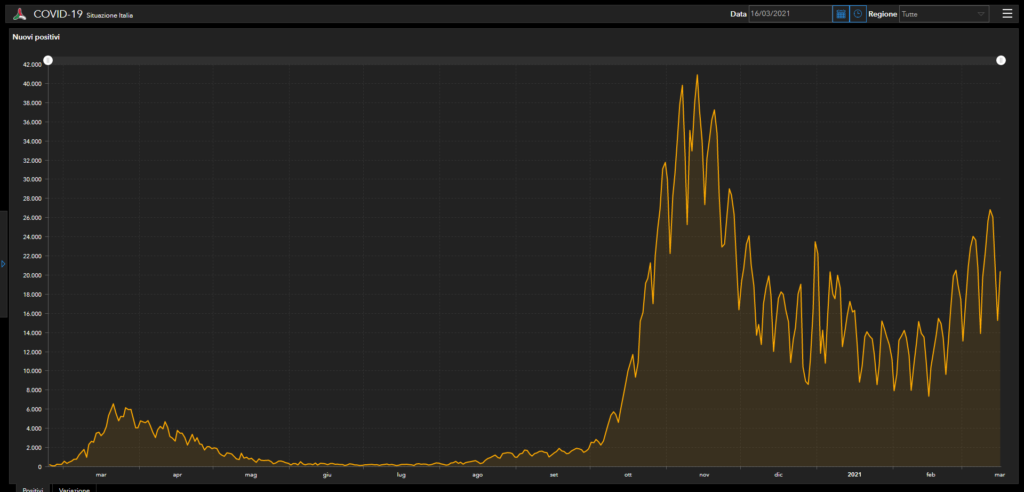
Task: Click the lug x-axis label
Action: coord(401,475)
